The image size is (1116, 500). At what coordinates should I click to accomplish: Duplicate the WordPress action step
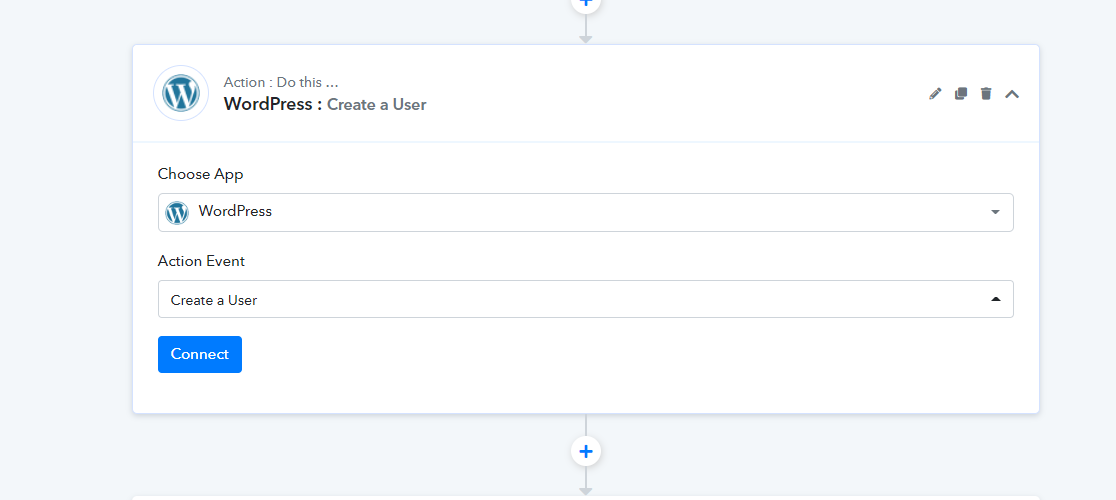(x=961, y=94)
